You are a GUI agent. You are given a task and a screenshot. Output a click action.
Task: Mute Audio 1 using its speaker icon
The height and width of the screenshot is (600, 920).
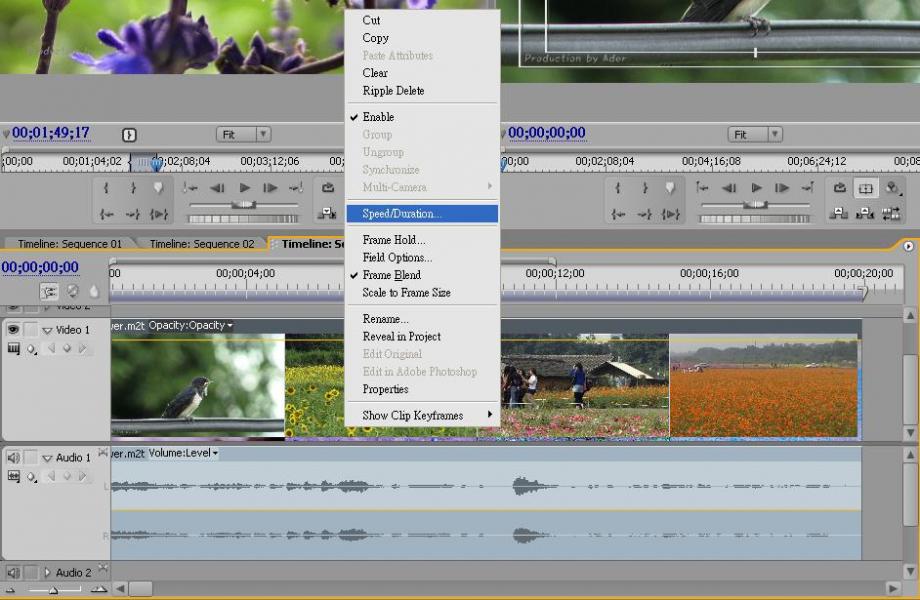13,457
